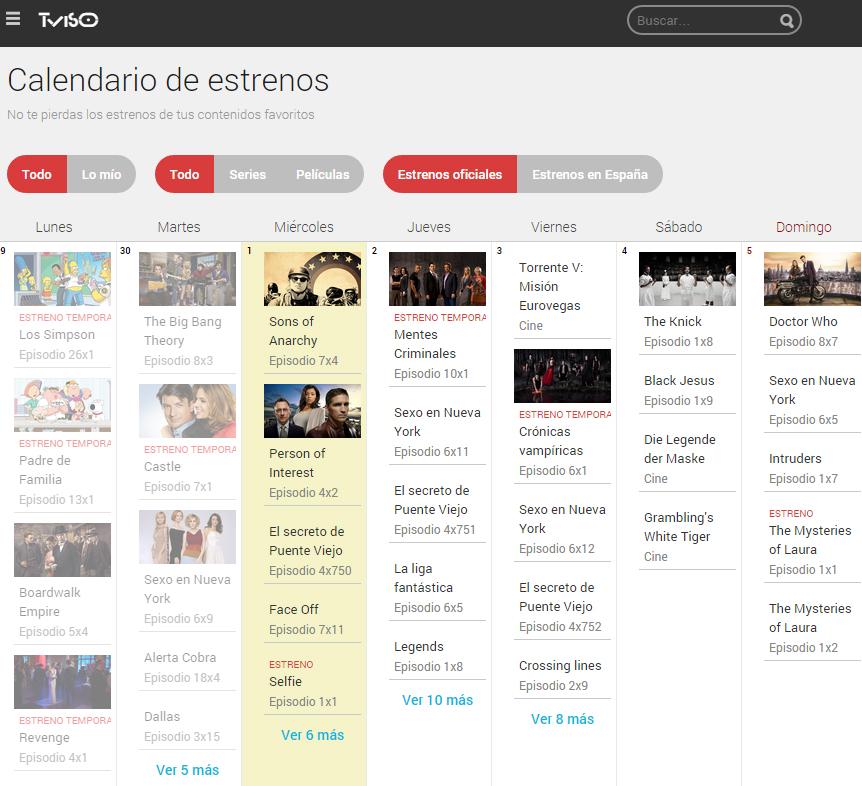Open The Big Bang Theory thumbnail
The width and height of the screenshot is (862, 786).
(x=187, y=279)
